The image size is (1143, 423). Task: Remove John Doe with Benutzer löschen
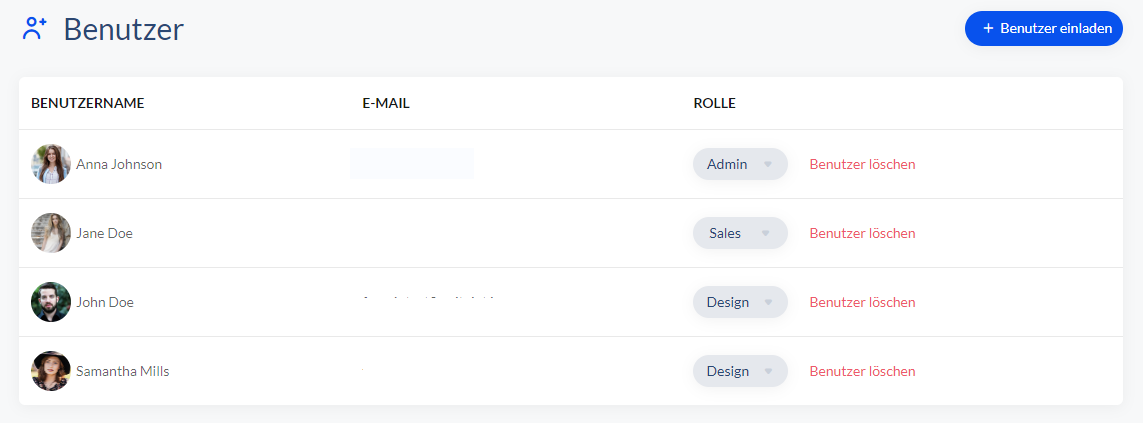[862, 302]
